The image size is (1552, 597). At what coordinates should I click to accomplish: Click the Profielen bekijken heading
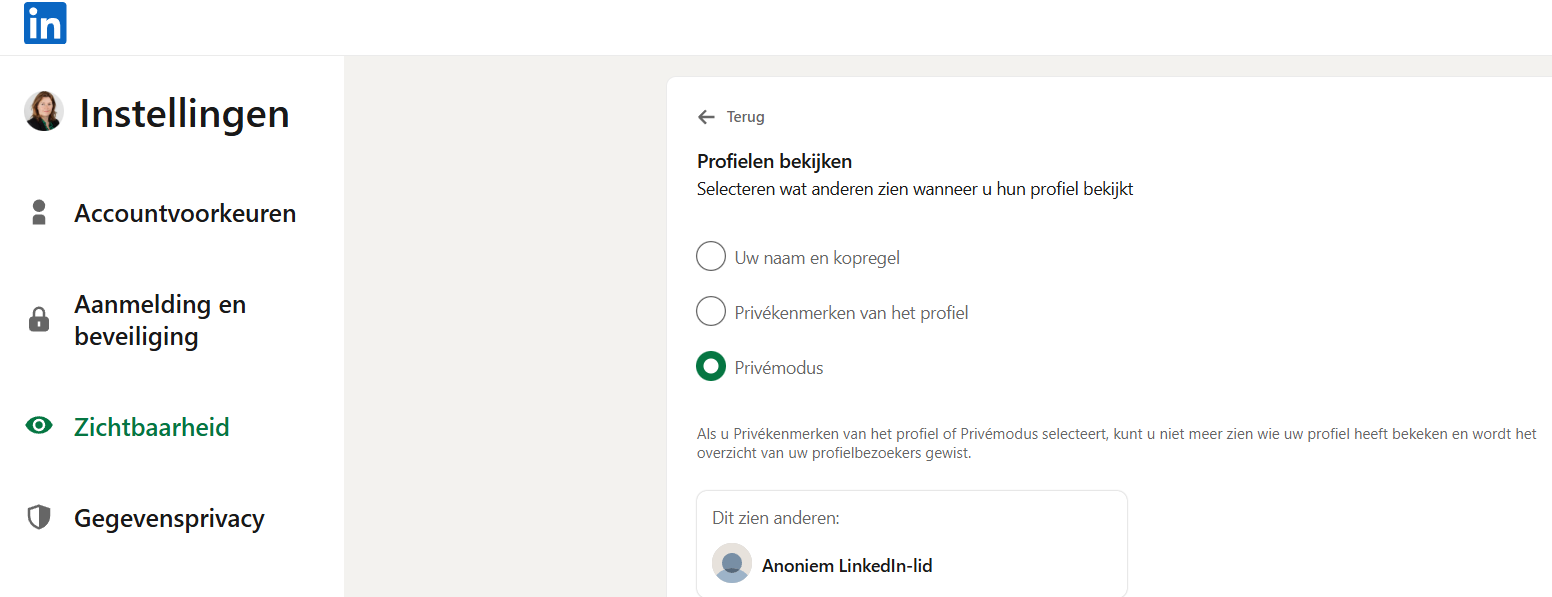(774, 161)
